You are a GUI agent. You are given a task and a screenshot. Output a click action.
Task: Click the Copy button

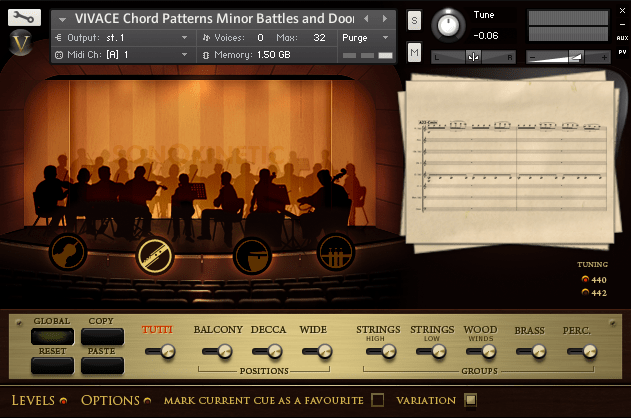102,336
